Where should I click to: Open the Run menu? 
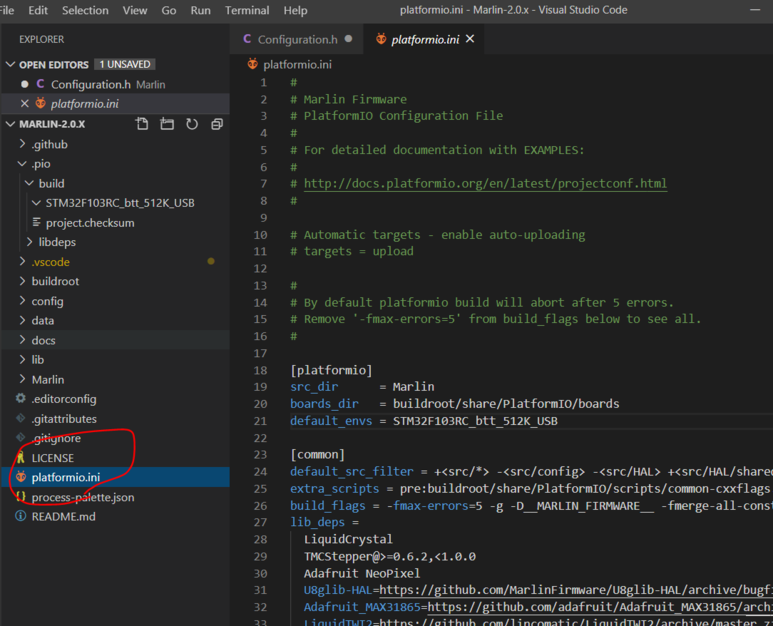tap(200, 10)
